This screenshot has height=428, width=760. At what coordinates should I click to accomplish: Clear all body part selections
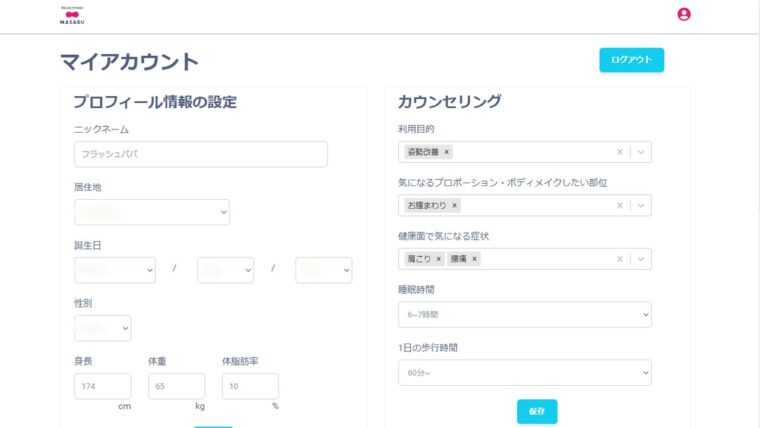coord(620,205)
